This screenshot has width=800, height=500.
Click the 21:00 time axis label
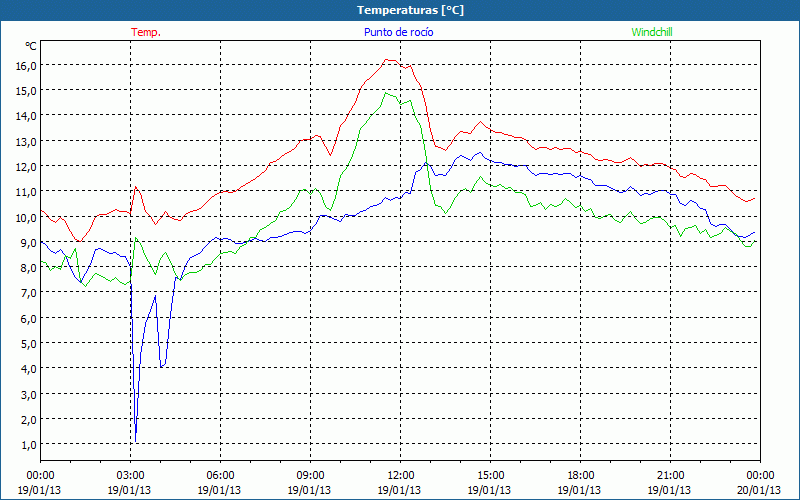[670, 476]
